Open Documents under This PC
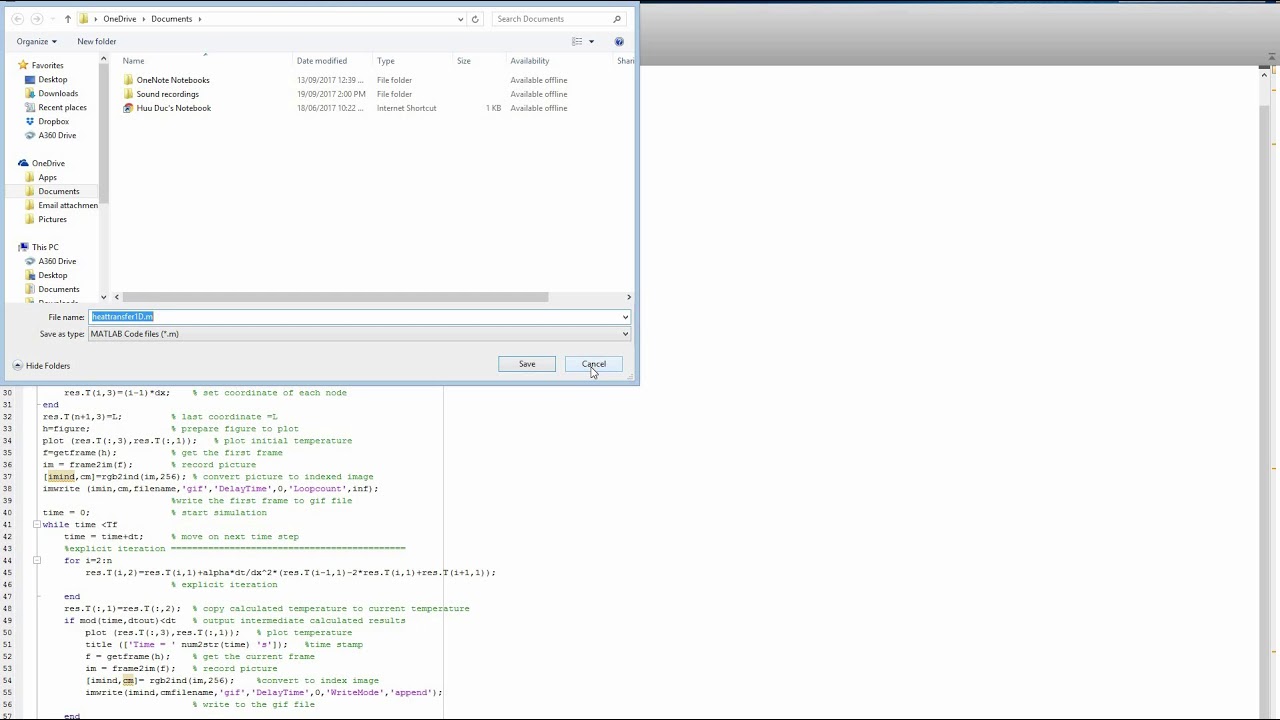Viewport: 1280px width, 720px height. (59, 289)
